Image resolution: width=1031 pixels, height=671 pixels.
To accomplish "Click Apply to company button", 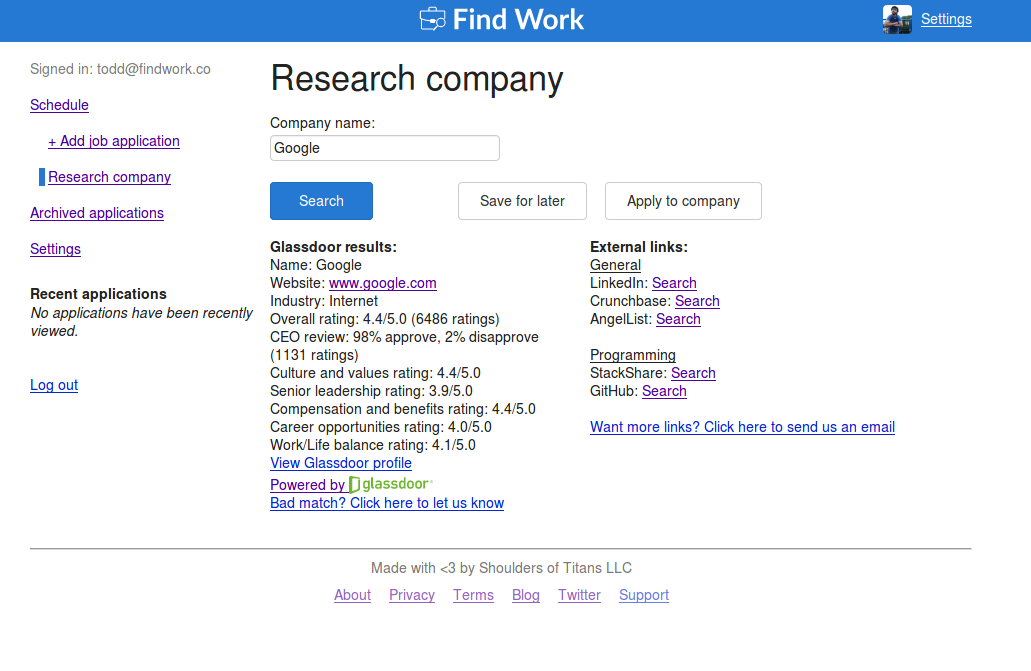I will coord(683,201).
